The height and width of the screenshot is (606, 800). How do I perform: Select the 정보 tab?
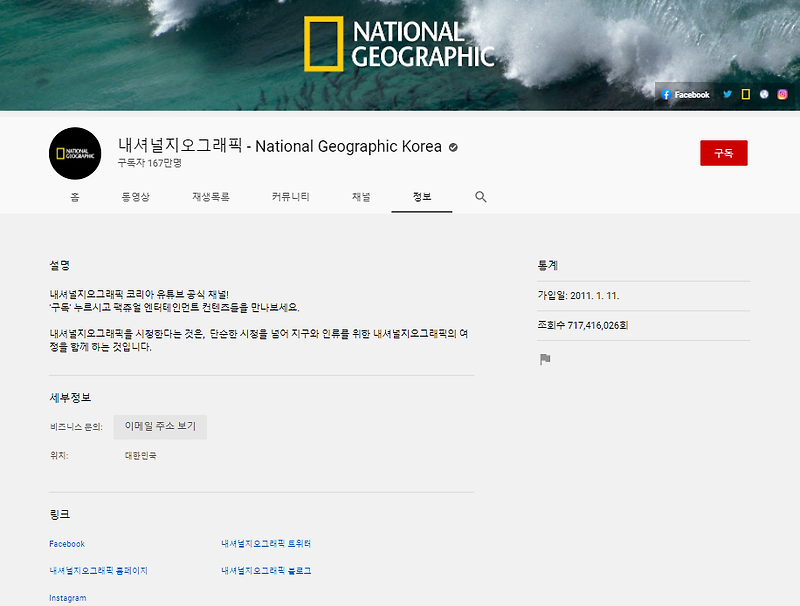422,197
